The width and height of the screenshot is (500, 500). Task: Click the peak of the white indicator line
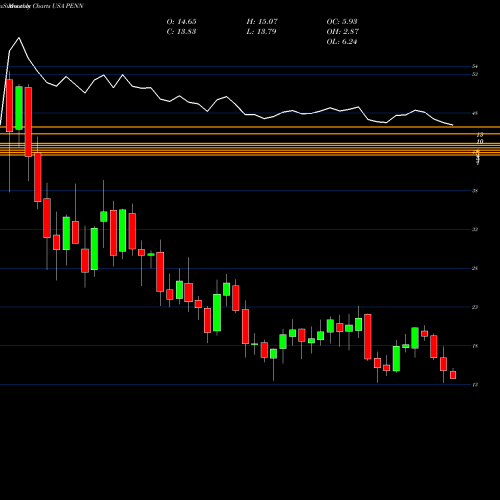point(19,38)
